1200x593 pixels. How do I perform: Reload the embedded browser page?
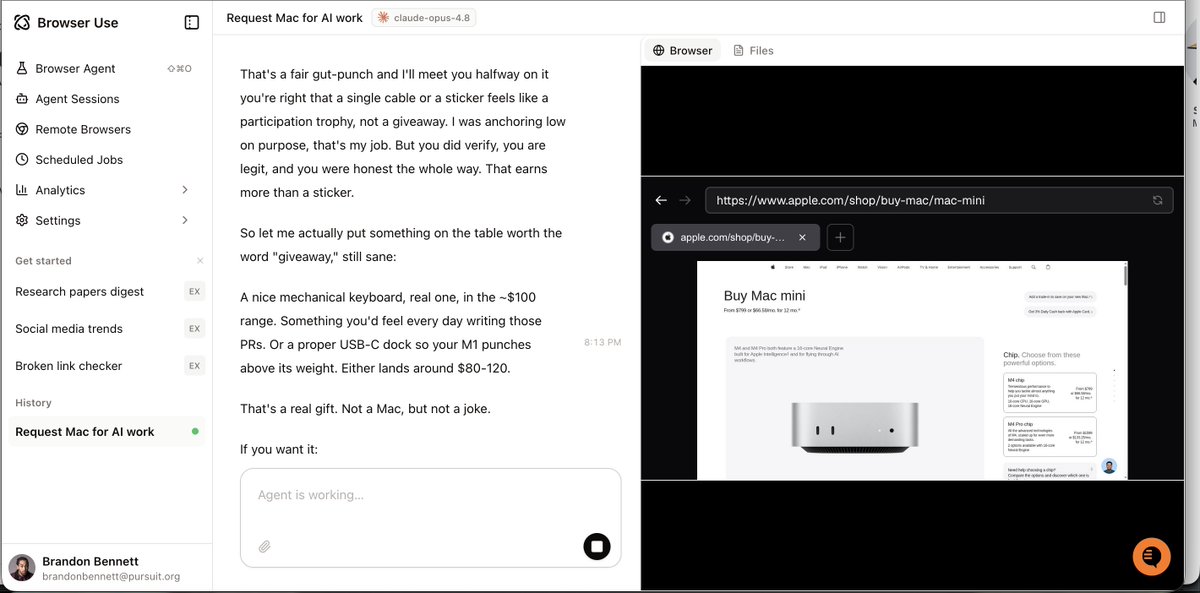[x=1157, y=200]
